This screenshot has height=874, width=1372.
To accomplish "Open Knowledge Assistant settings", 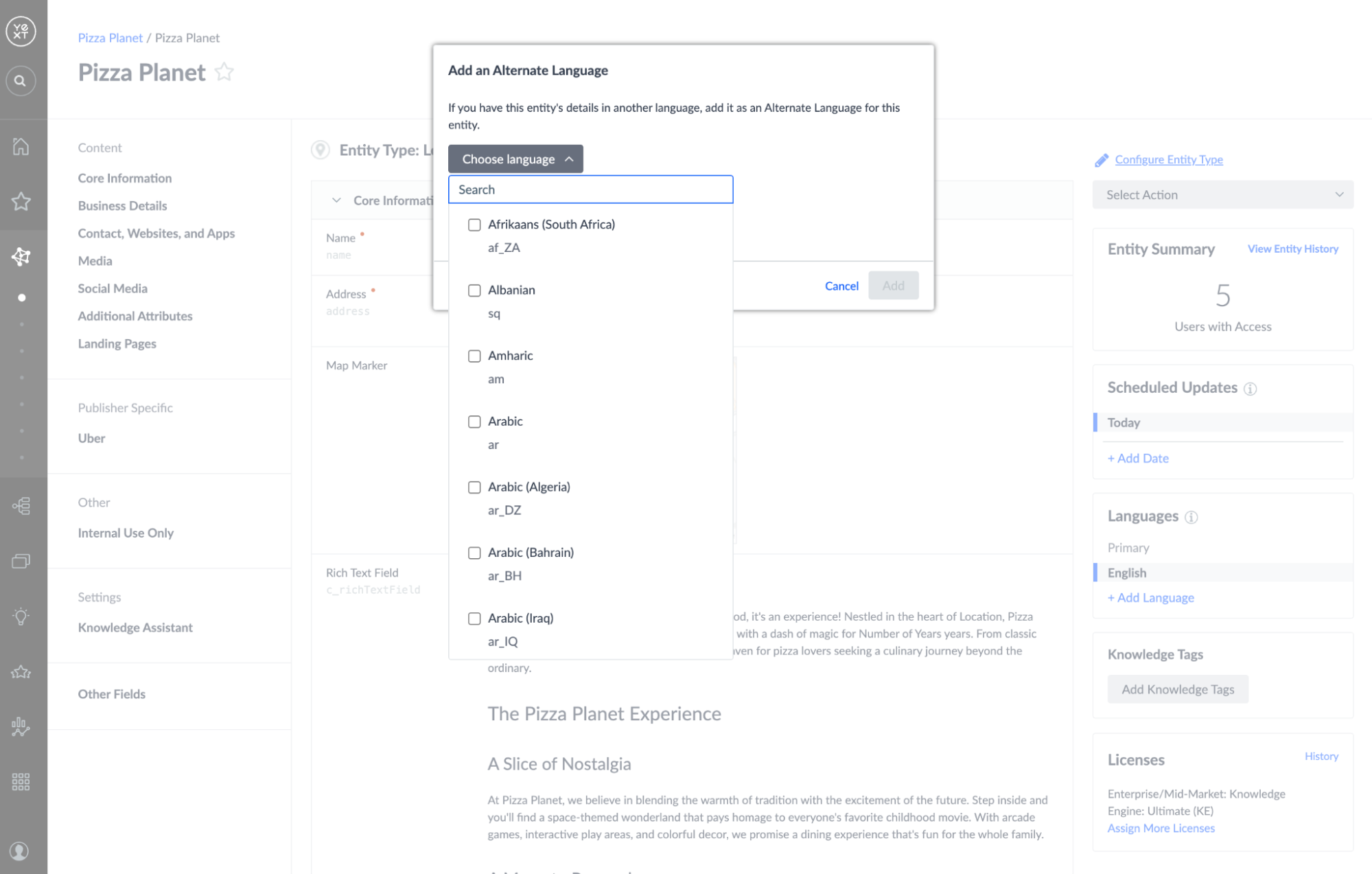I will tap(135, 628).
